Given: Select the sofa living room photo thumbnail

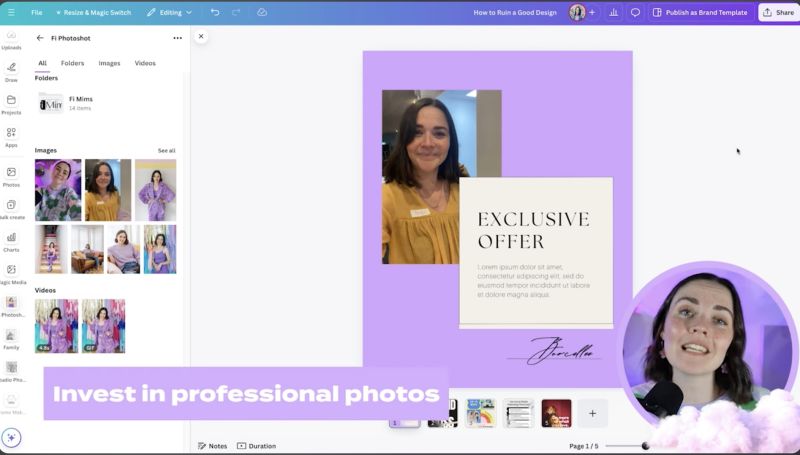Looking at the screenshot, I should coord(87,249).
